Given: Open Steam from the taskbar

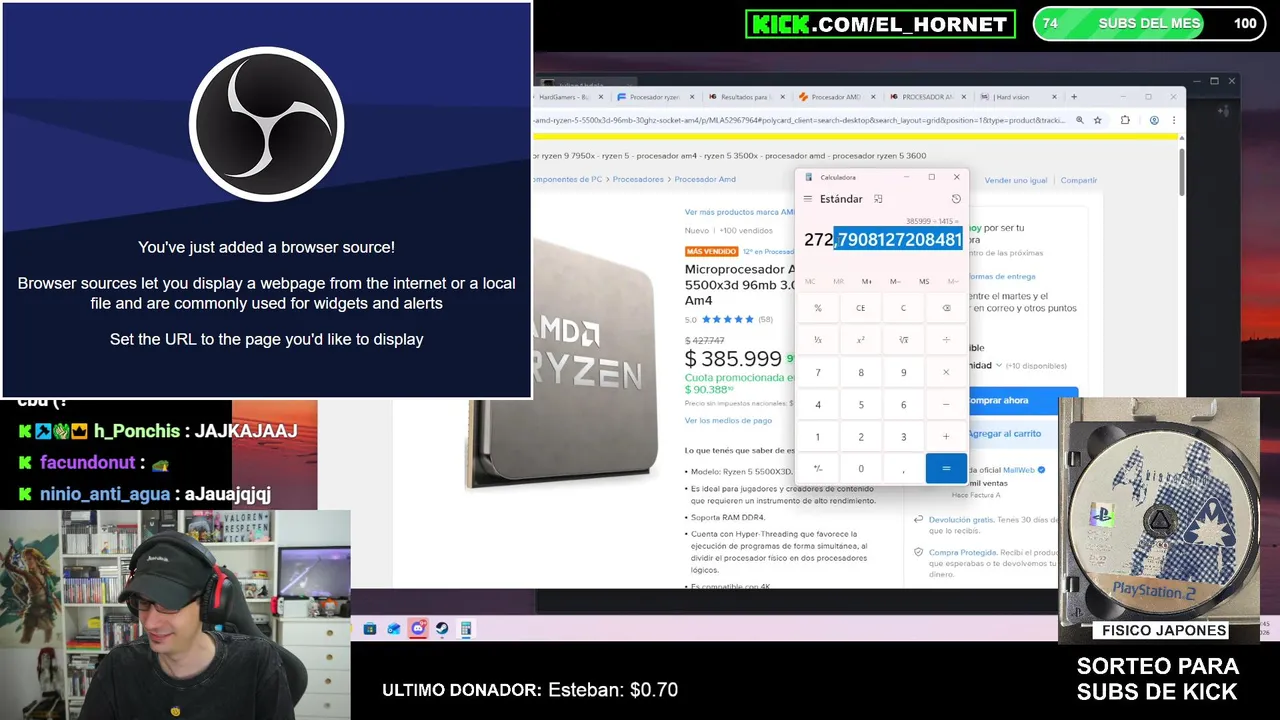Looking at the screenshot, I should pos(442,629).
